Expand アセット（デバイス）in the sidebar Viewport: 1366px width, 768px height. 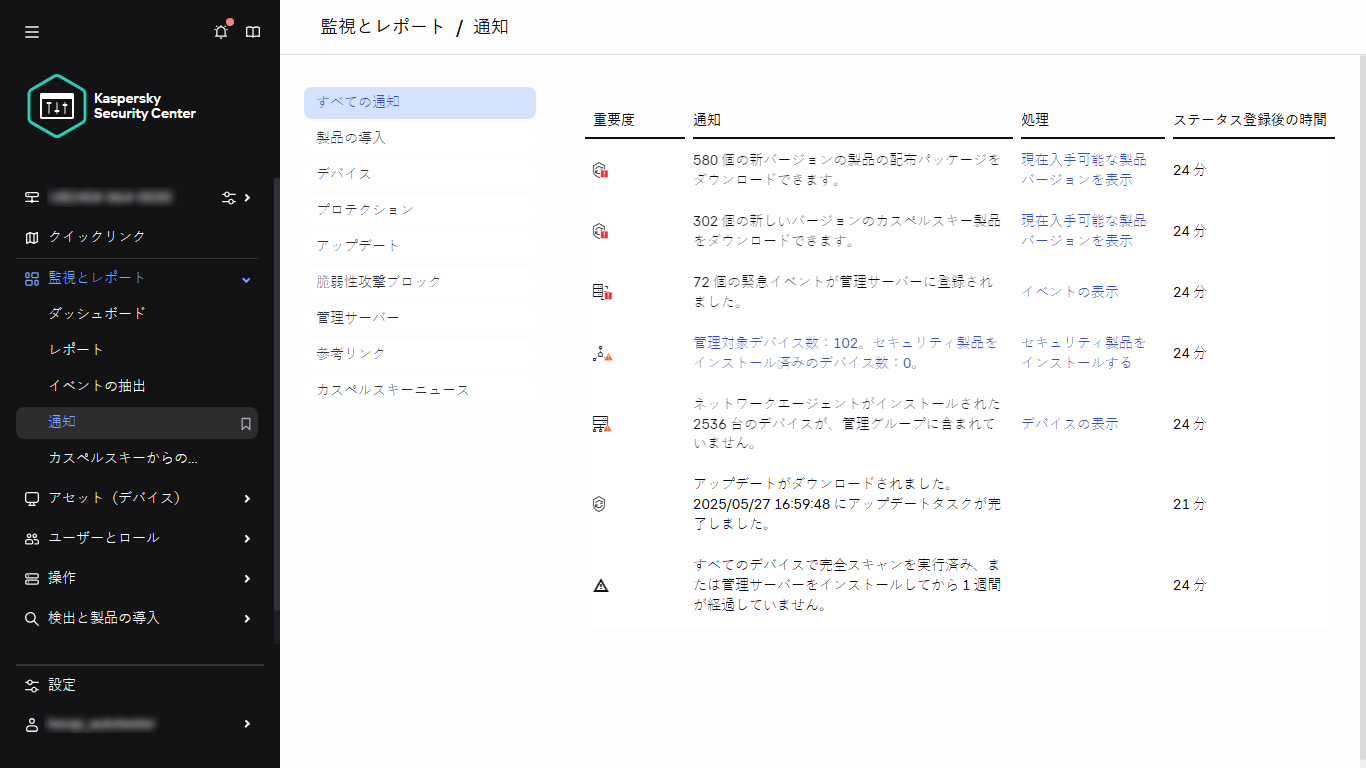[245, 498]
